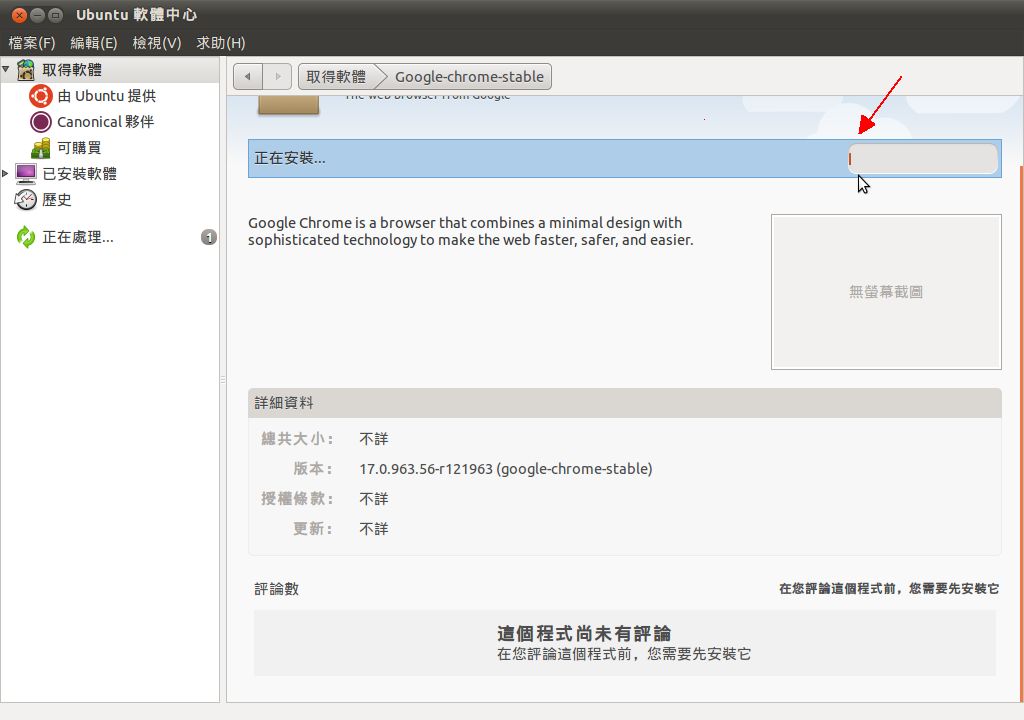Open the 編輯(E) menu
The height and width of the screenshot is (720, 1024).
[93, 43]
